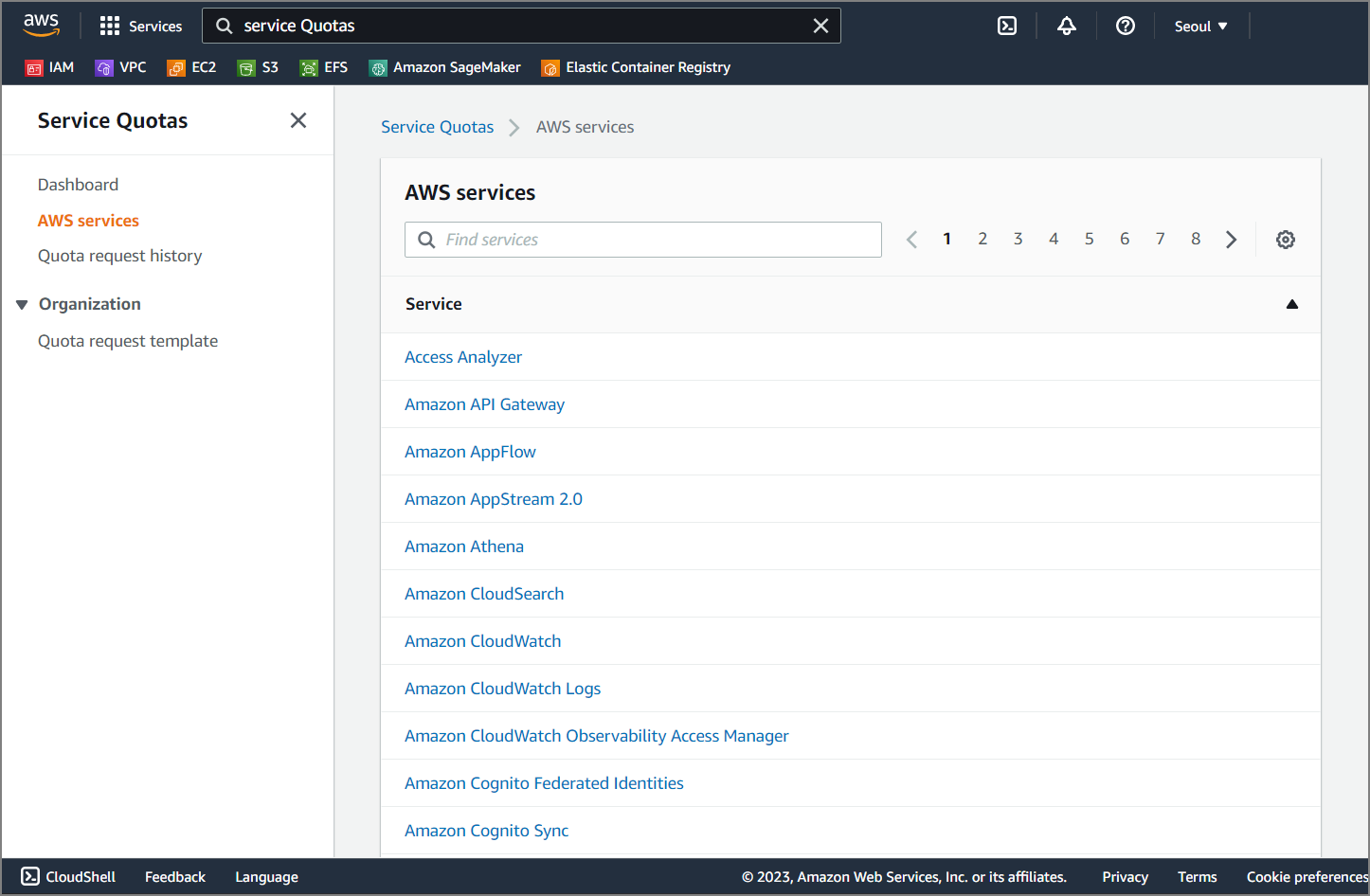Open Amazon CloudWatch Logs service
Image resolution: width=1370 pixels, height=896 pixels.
503,689
